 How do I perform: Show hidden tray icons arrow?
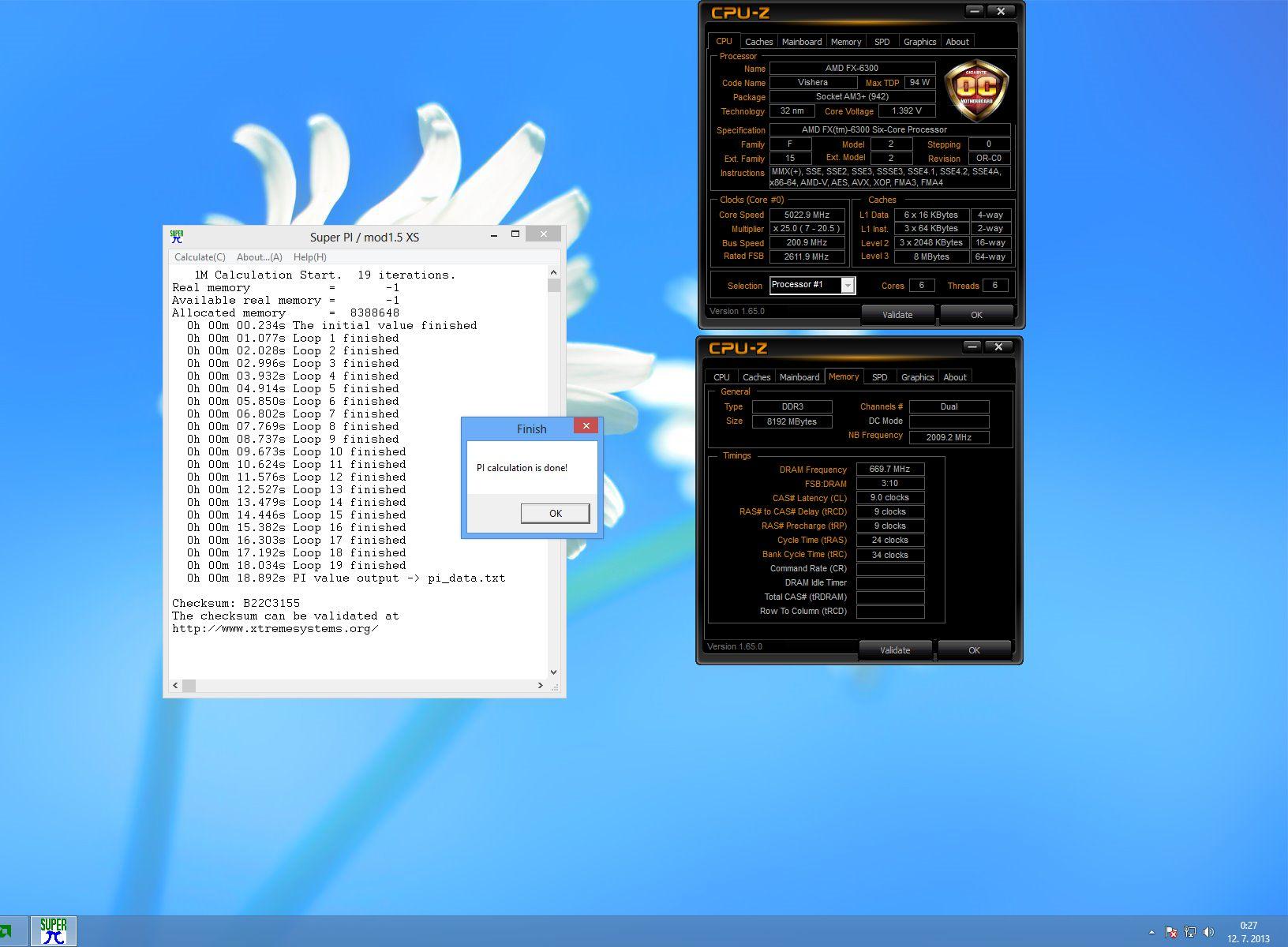click(x=1151, y=932)
